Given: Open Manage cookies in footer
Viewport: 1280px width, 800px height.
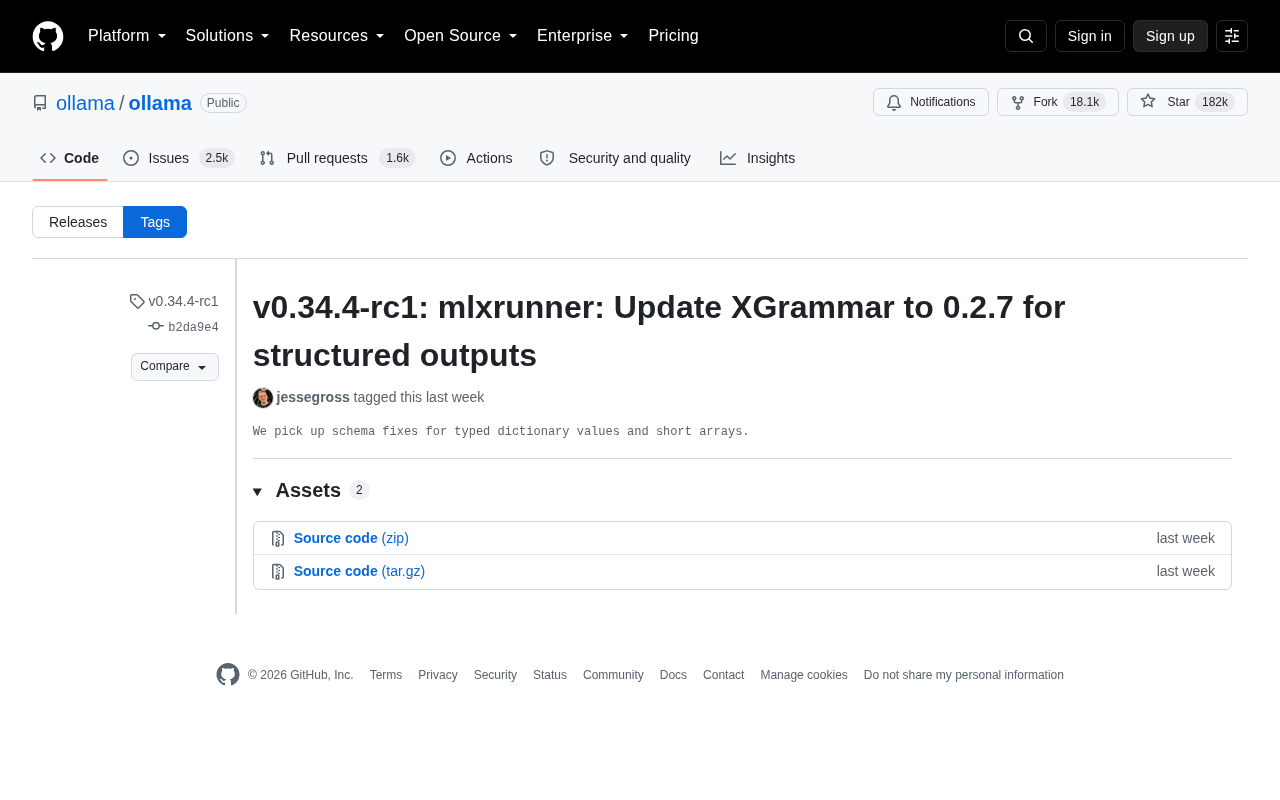Looking at the screenshot, I should pos(804,675).
